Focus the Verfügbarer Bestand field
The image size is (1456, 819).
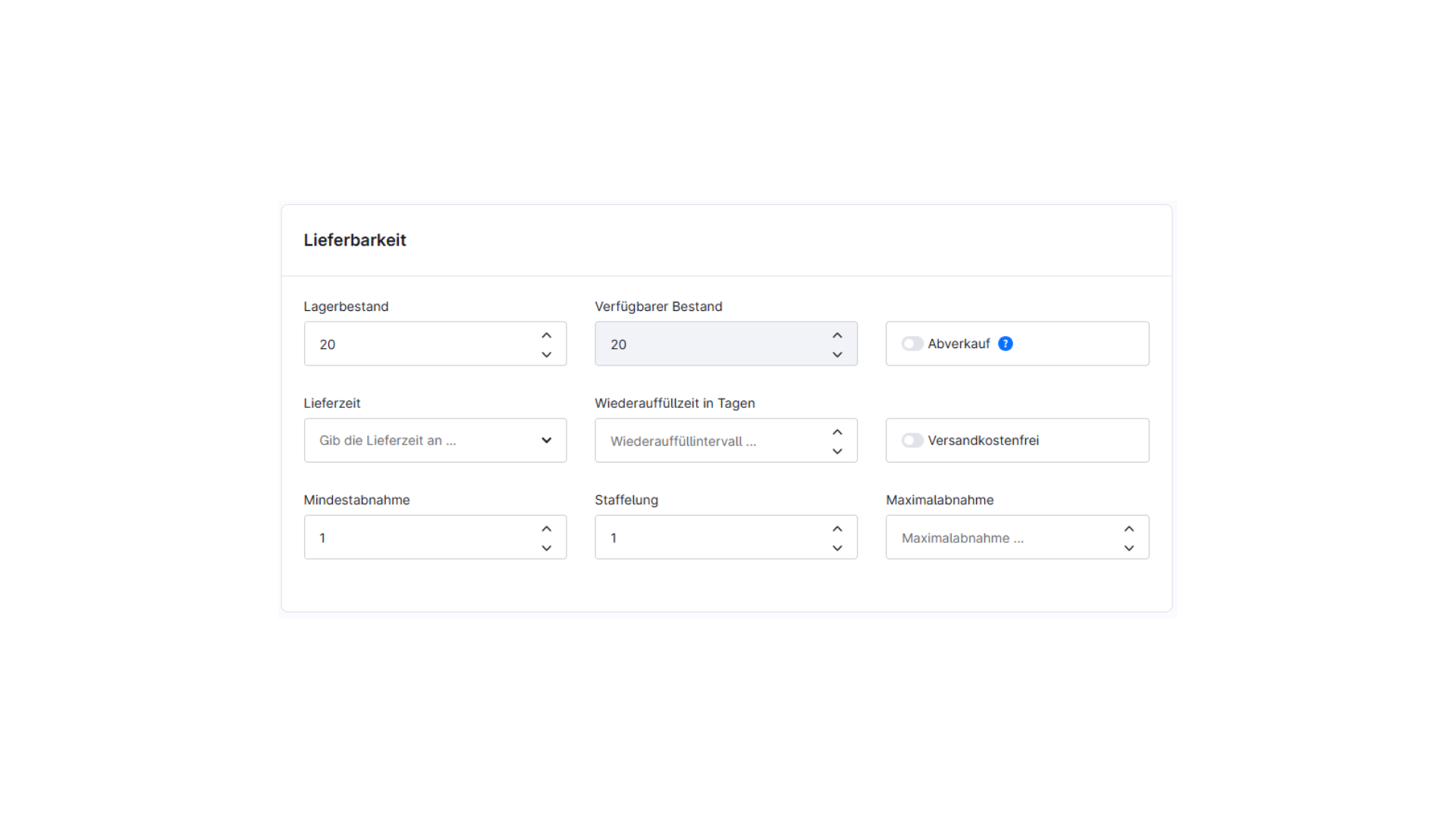pyautogui.click(x=726, y=344)
